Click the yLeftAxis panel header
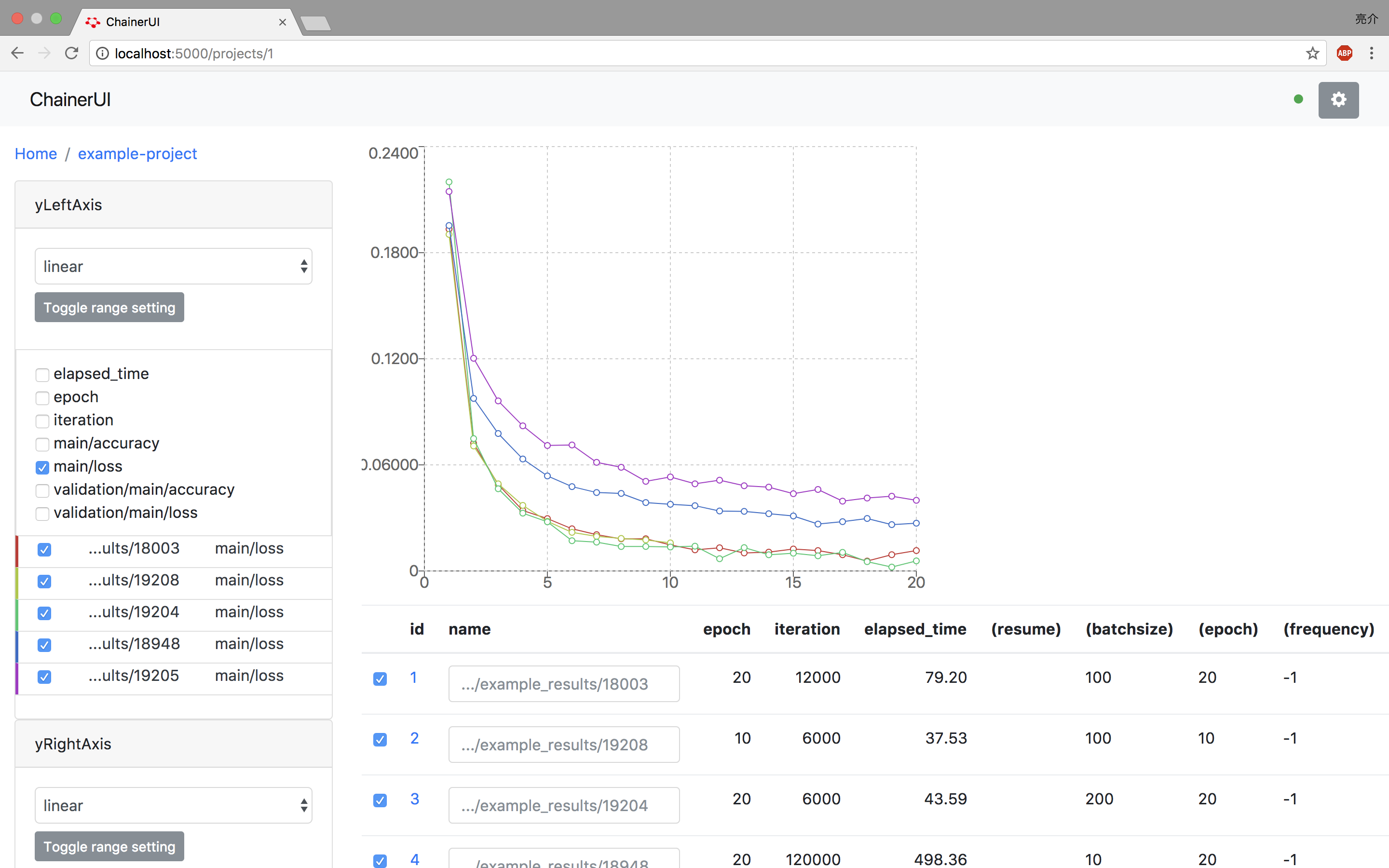The image size is (1389, 868). click(173, 205)
